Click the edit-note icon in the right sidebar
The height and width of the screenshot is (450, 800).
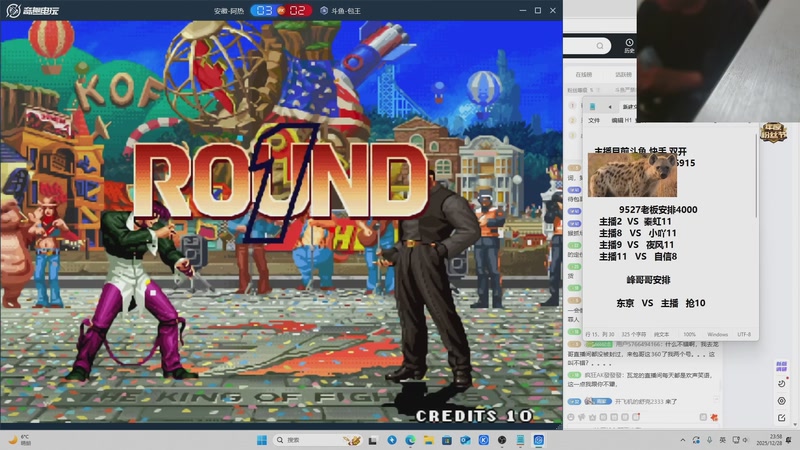point(782,418)
